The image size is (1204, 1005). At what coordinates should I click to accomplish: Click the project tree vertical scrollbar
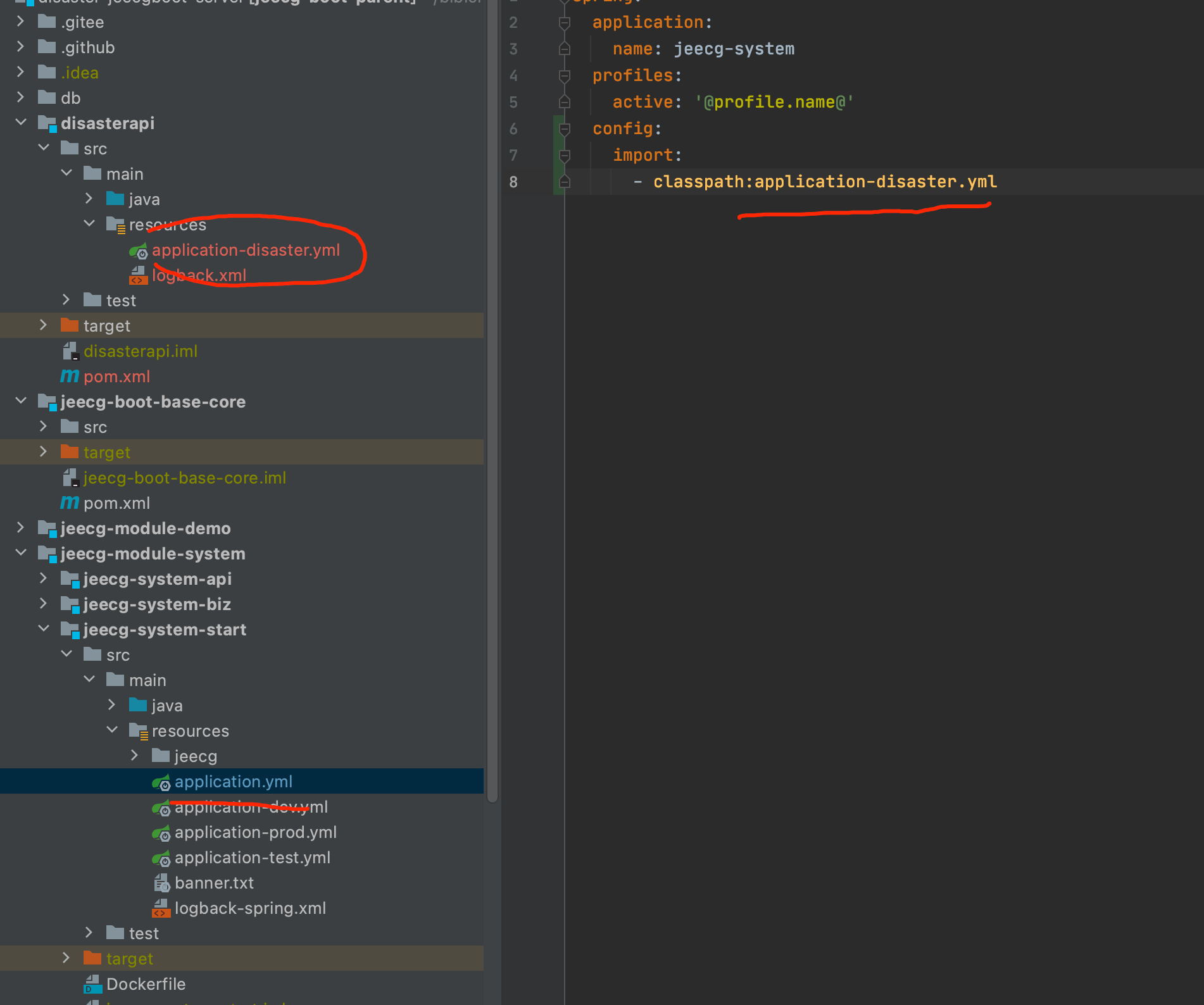[x=492, y=405]
